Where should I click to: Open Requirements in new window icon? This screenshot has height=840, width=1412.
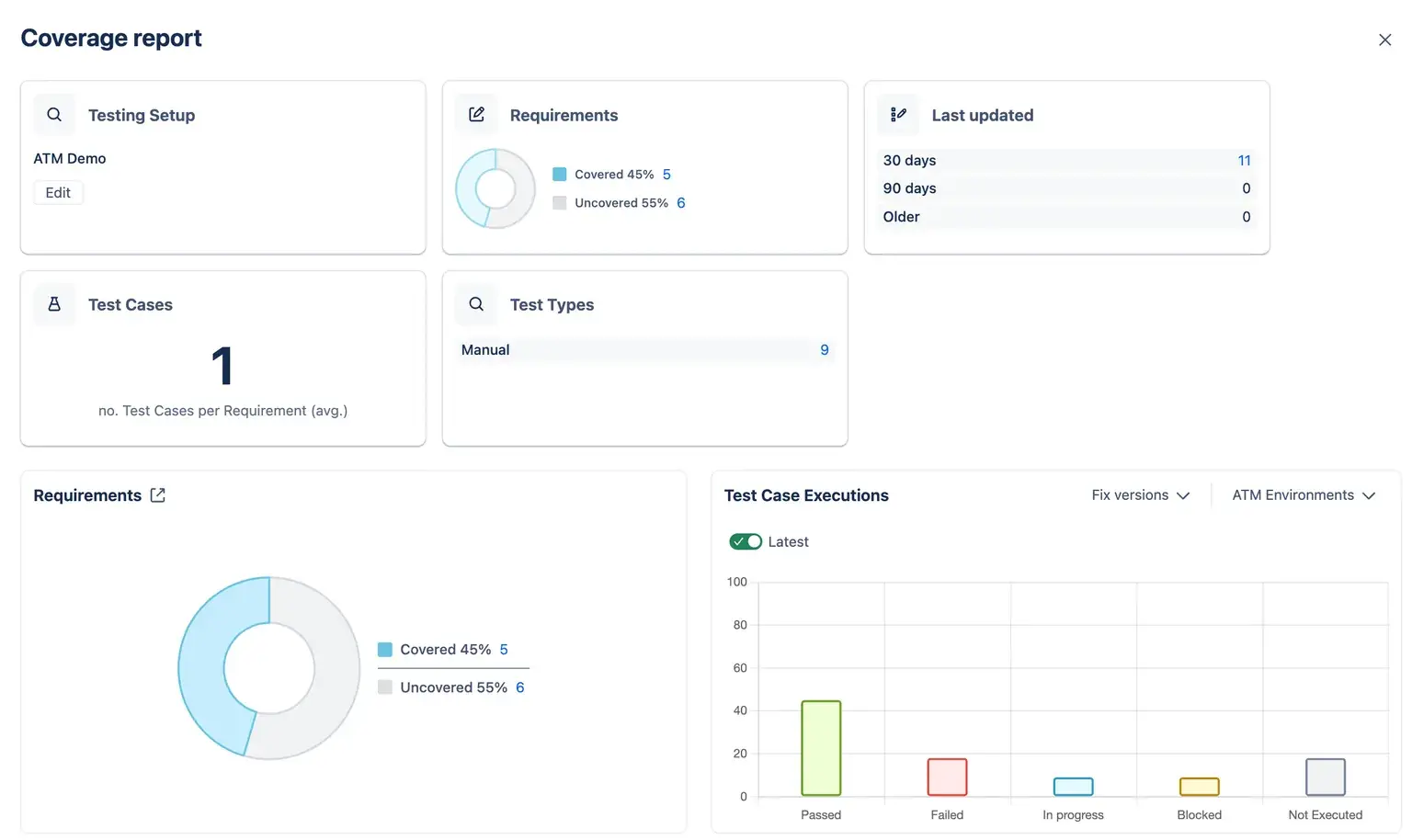(158, 495)
